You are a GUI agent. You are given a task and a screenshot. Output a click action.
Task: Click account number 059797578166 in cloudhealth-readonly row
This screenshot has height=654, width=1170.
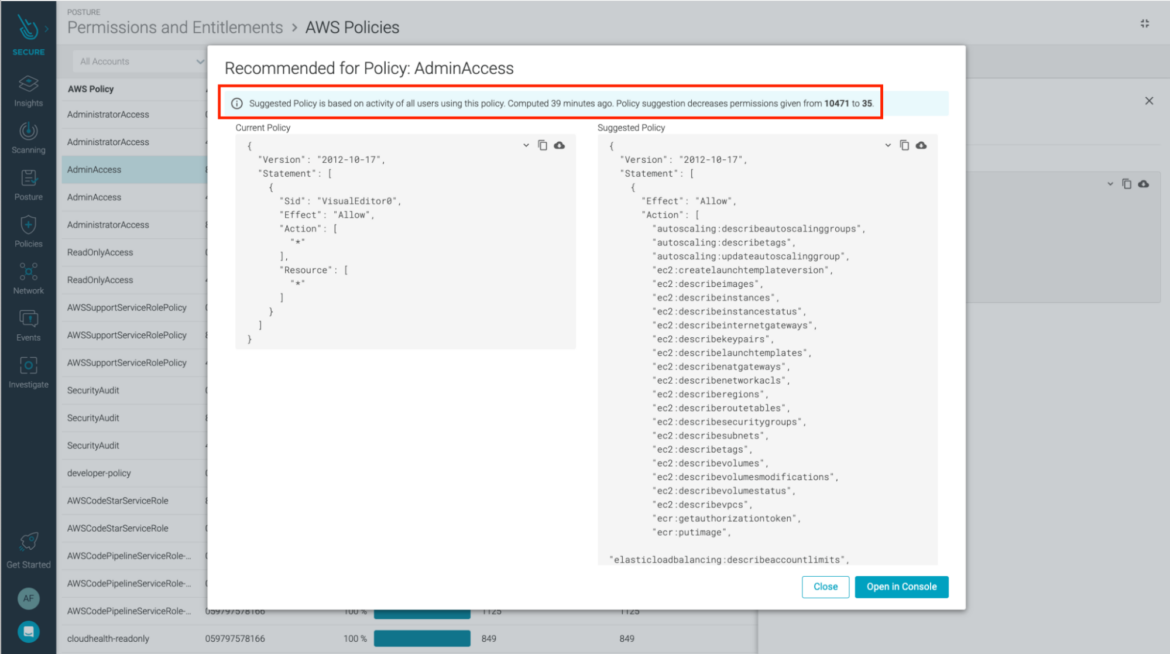click(x=235, y=639)
